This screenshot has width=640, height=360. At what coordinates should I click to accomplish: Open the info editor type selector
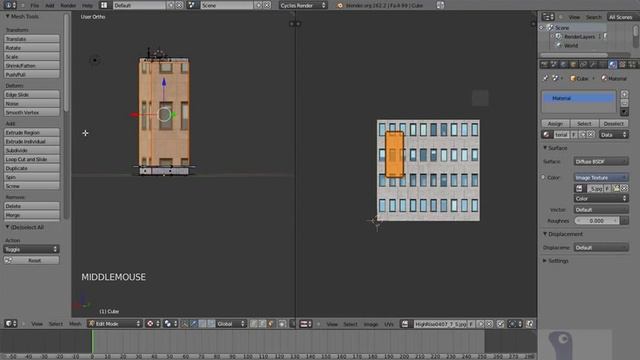coord(10,5)
